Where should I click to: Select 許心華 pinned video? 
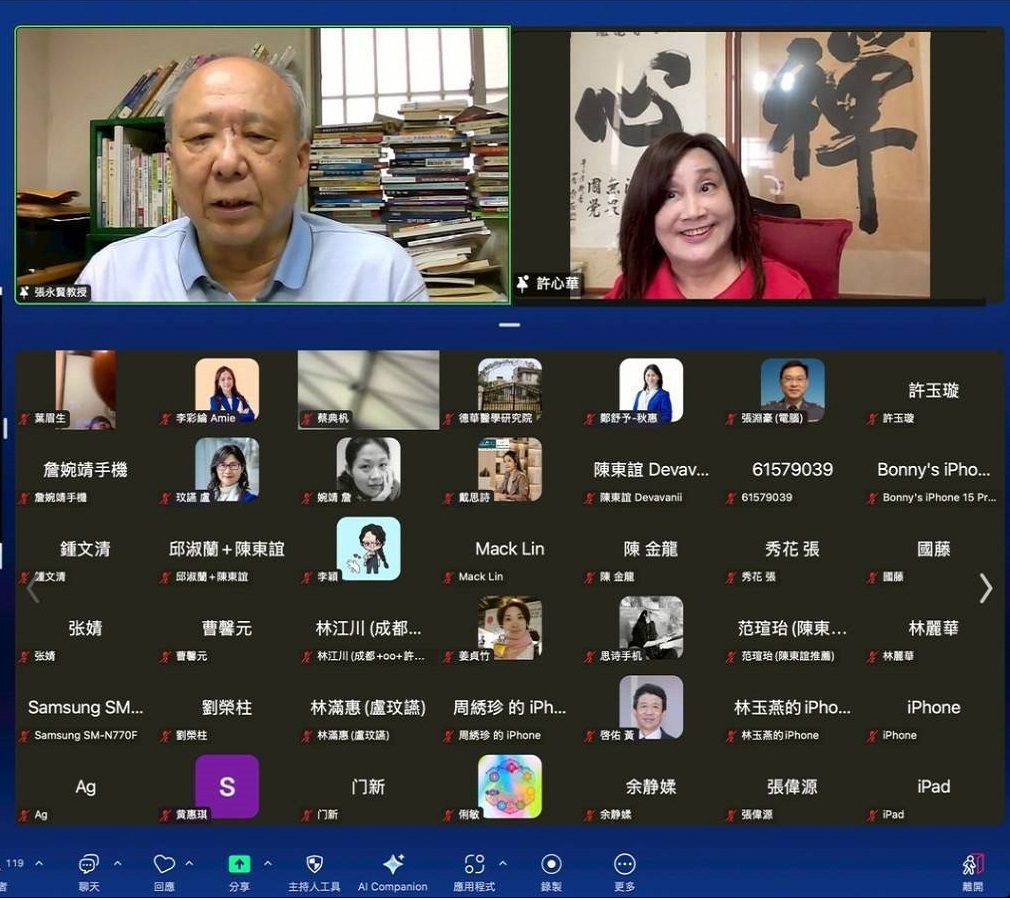[750, 165]
